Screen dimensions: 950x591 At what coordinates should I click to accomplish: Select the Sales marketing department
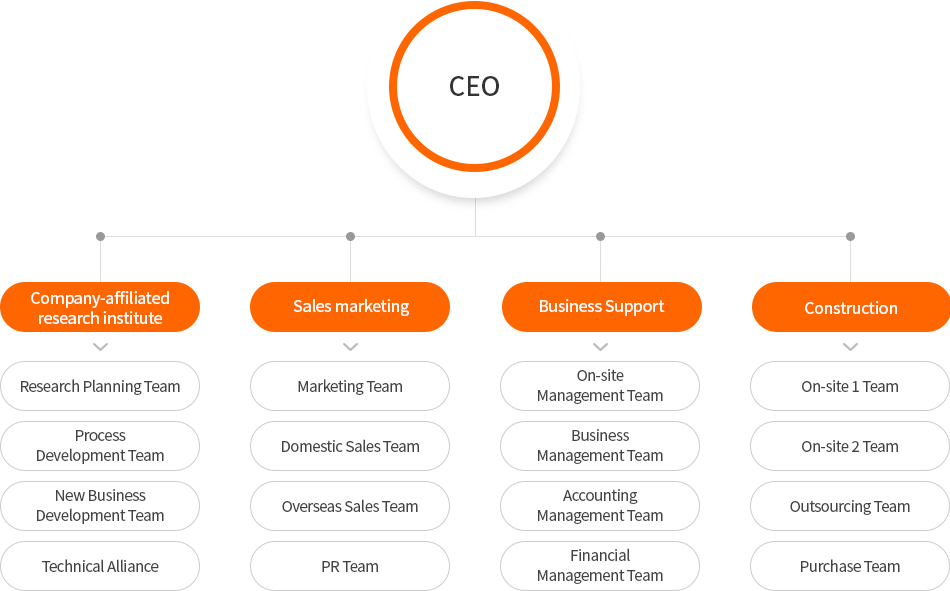[x=350, y=307]
